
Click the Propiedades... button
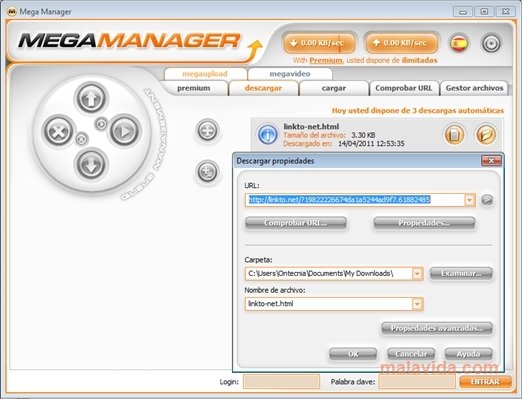(424, 223)
